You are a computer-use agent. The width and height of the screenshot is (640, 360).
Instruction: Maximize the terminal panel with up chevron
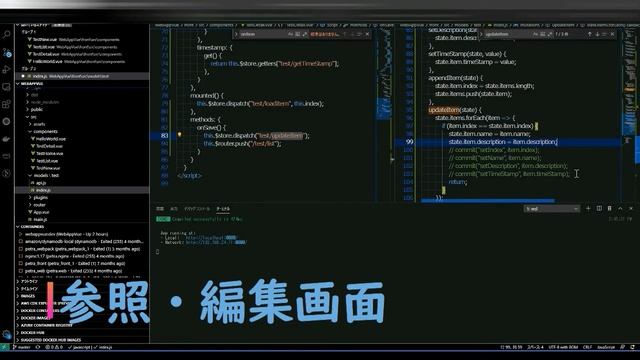click(620, 209)
